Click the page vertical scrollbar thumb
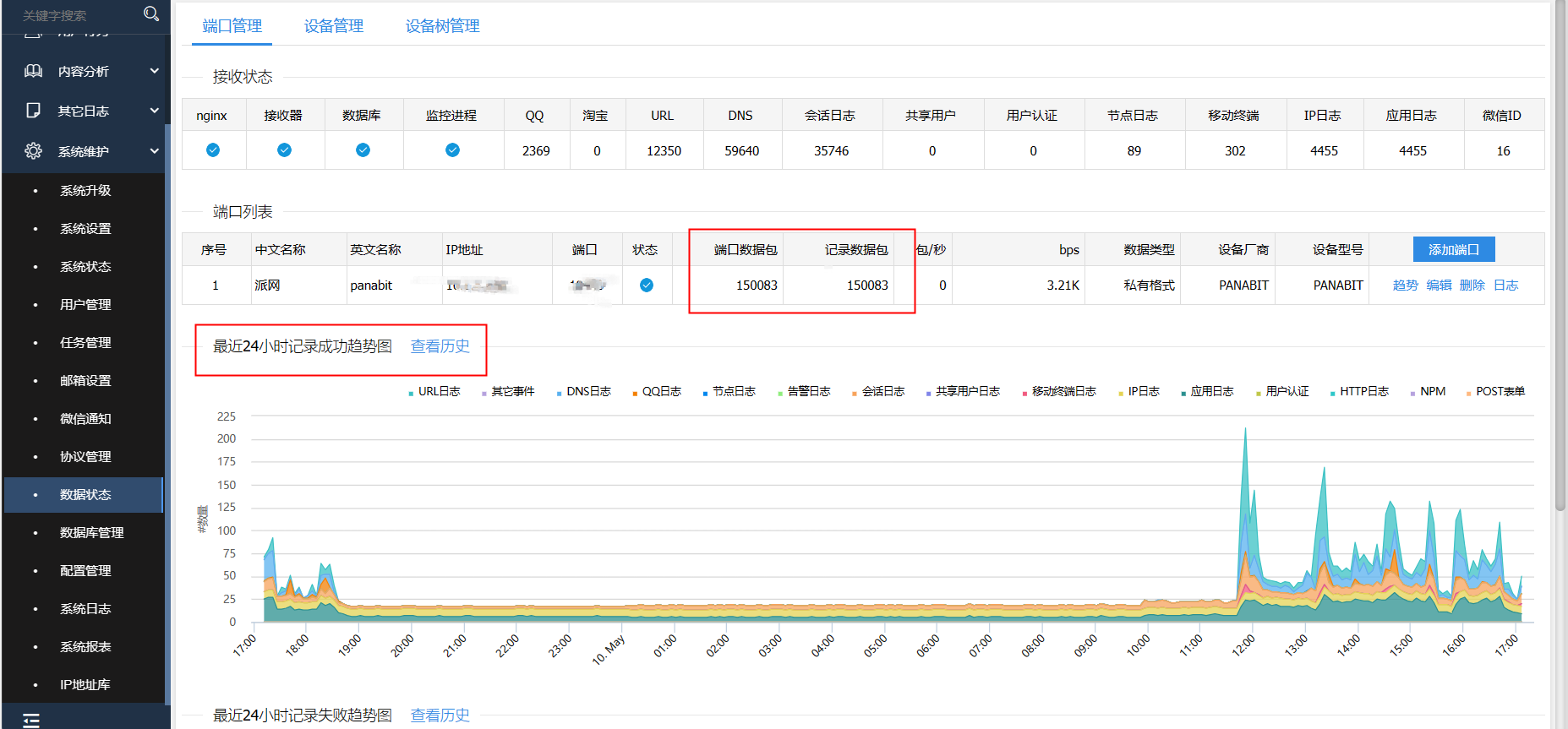This screenshot has height=729, width=1568. coord(1560,255)
